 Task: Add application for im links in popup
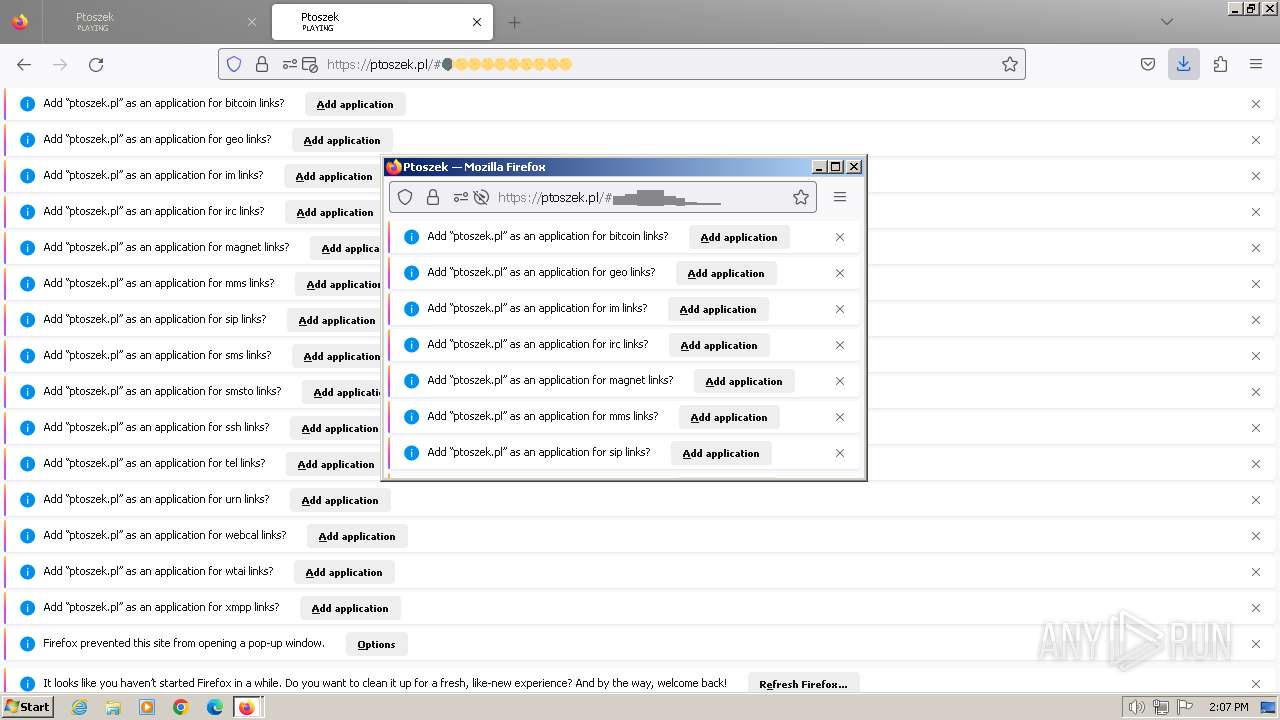718,309
